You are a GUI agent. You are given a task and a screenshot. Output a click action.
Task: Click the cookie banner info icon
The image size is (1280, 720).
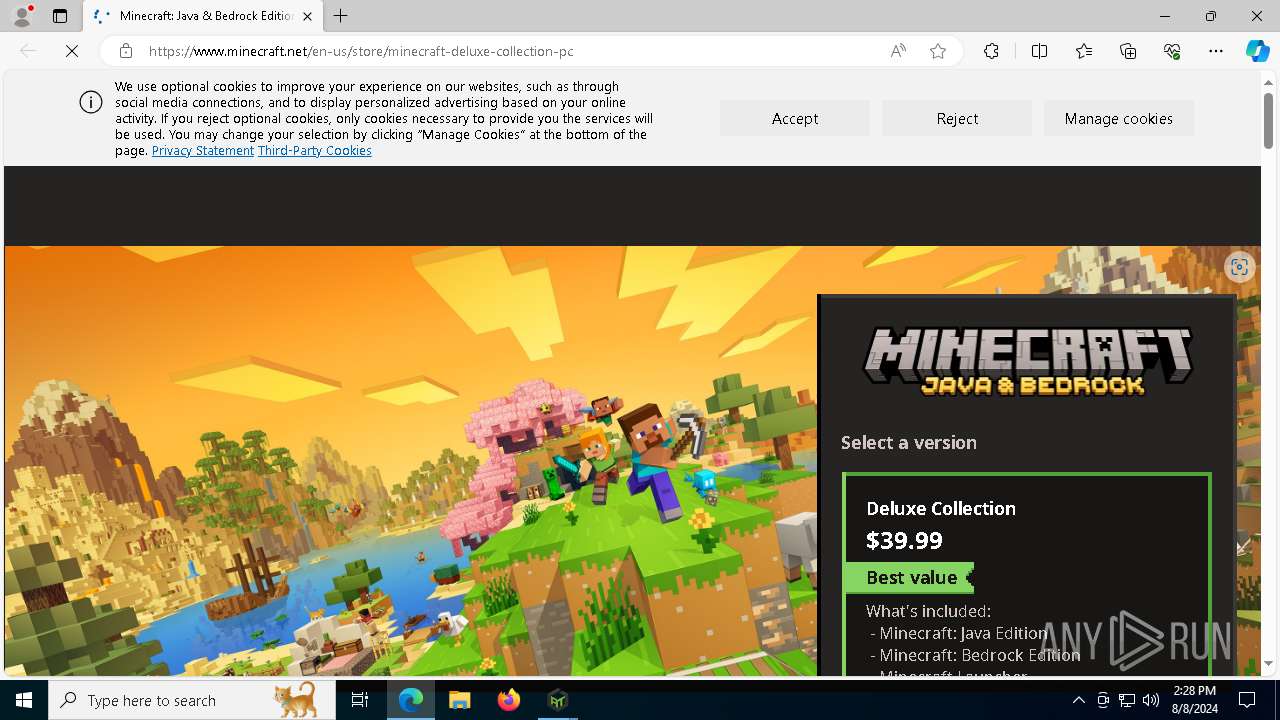91,102
